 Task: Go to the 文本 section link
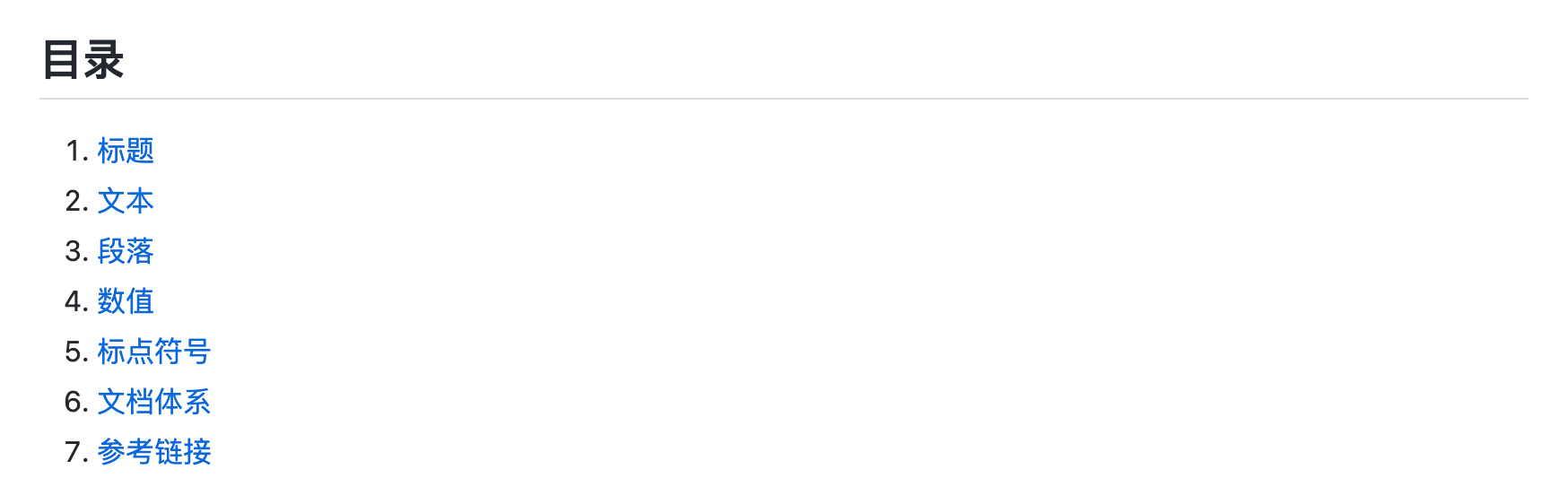[126, 201]
